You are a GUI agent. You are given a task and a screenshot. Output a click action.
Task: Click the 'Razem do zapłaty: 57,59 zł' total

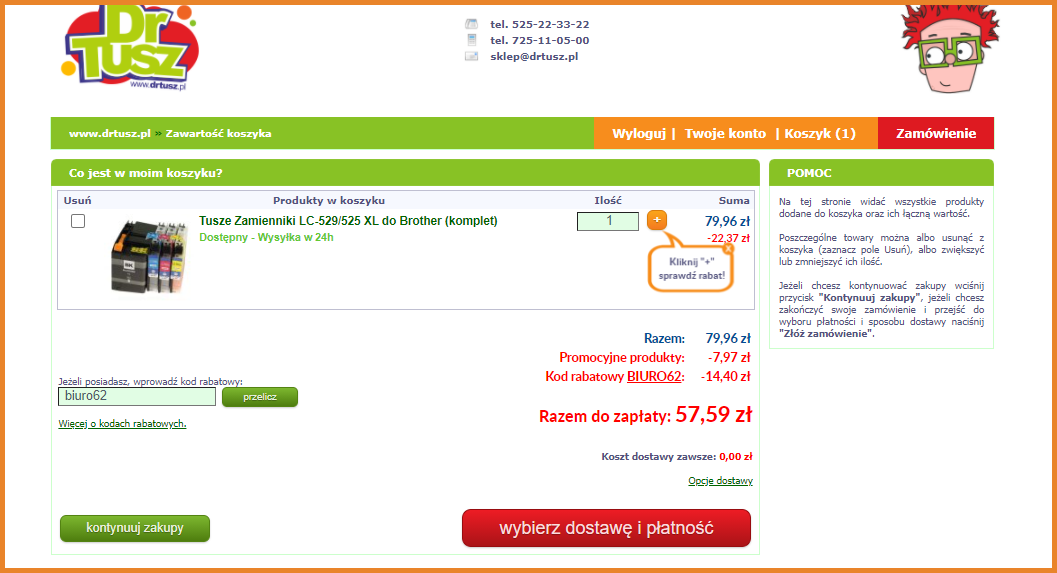click(645, 415)
